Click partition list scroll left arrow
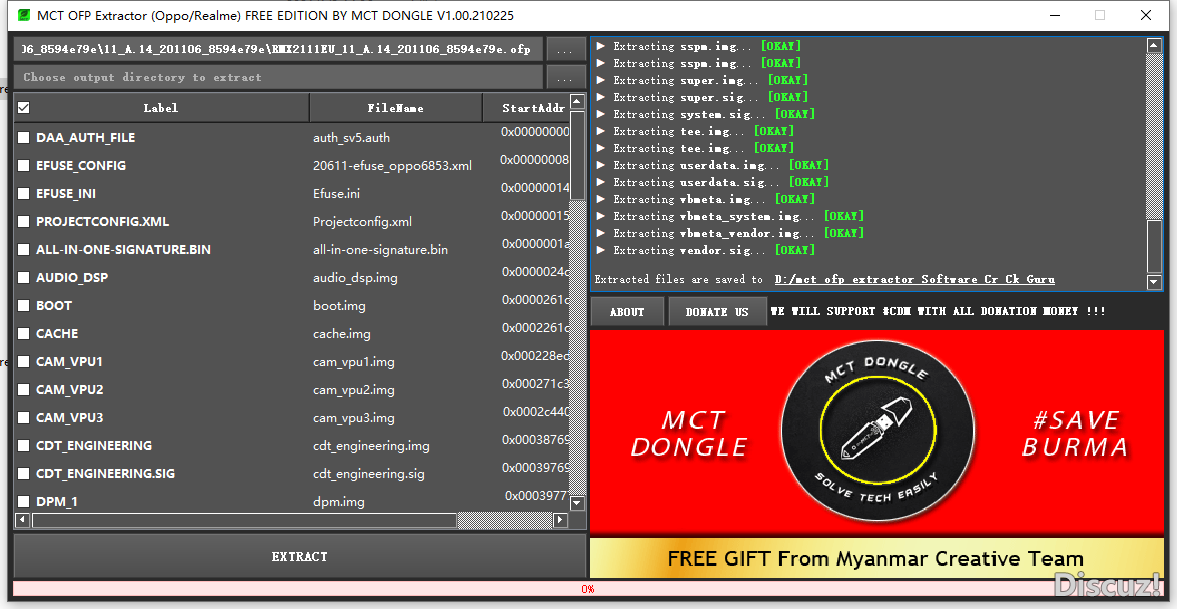Screen dimensions: 1177x609 pos(23,520)
